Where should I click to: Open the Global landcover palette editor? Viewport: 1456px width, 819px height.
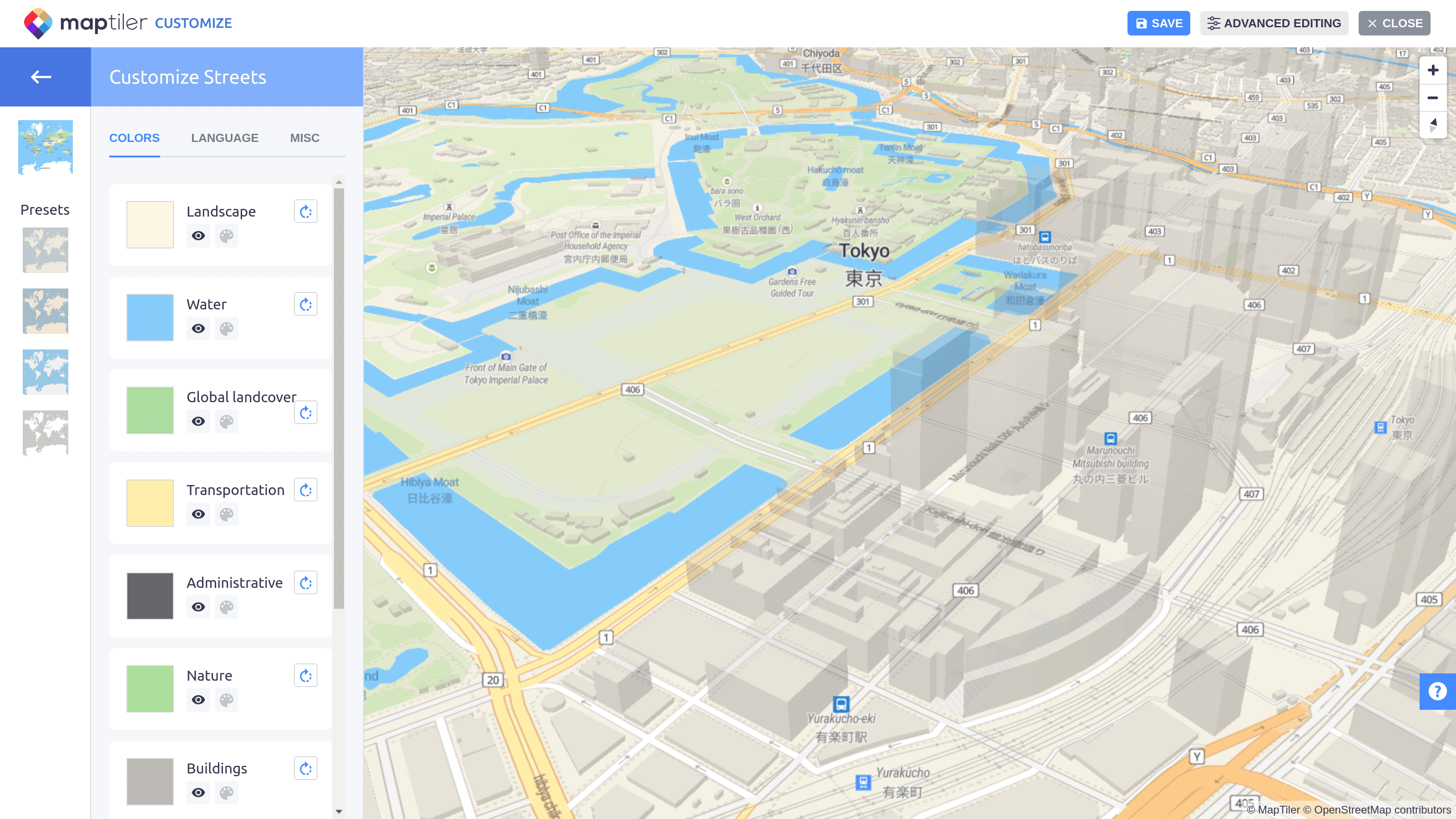227,421
